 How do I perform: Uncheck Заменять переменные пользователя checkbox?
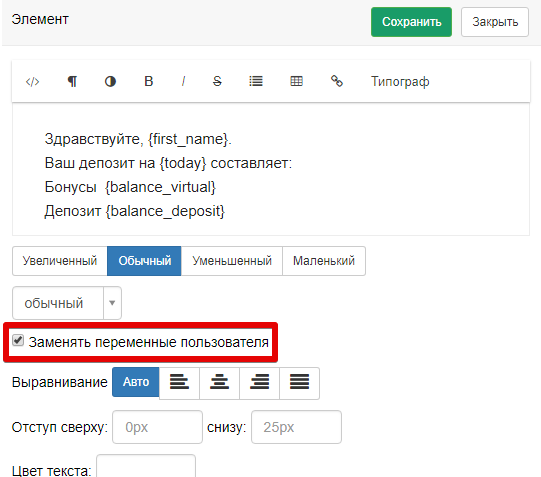pyautogui.click(x=18, y=340)
